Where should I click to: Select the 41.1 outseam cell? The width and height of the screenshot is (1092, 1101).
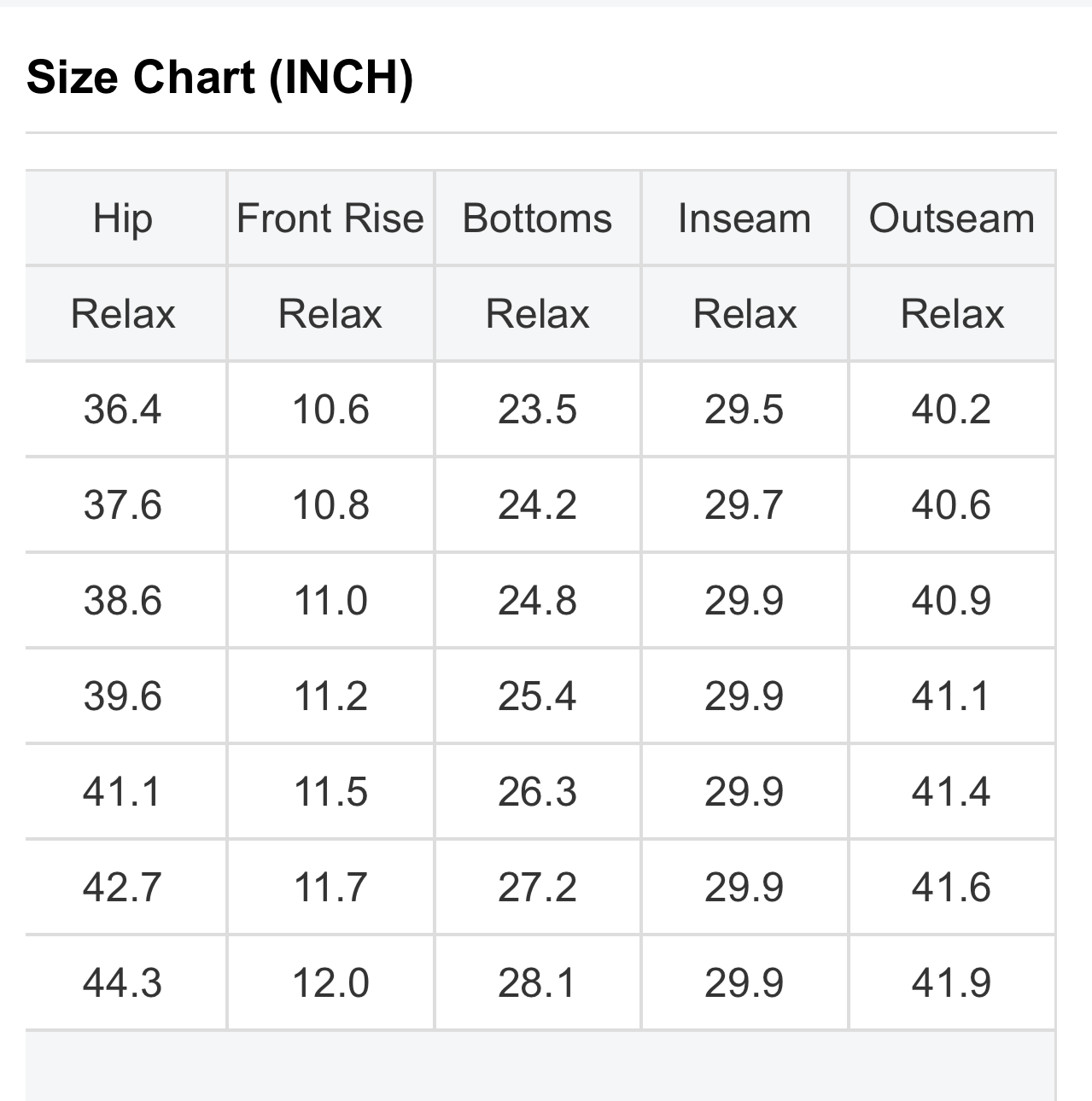pyautogui.click(x=951, y=696)
